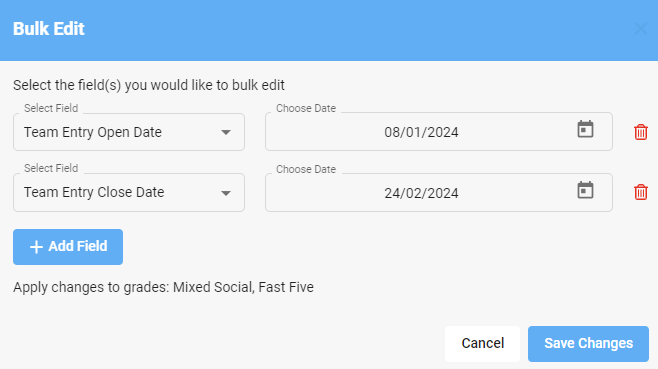
Task: Open calendar picker for 08/01/2024 date
Action: (585, 129)
